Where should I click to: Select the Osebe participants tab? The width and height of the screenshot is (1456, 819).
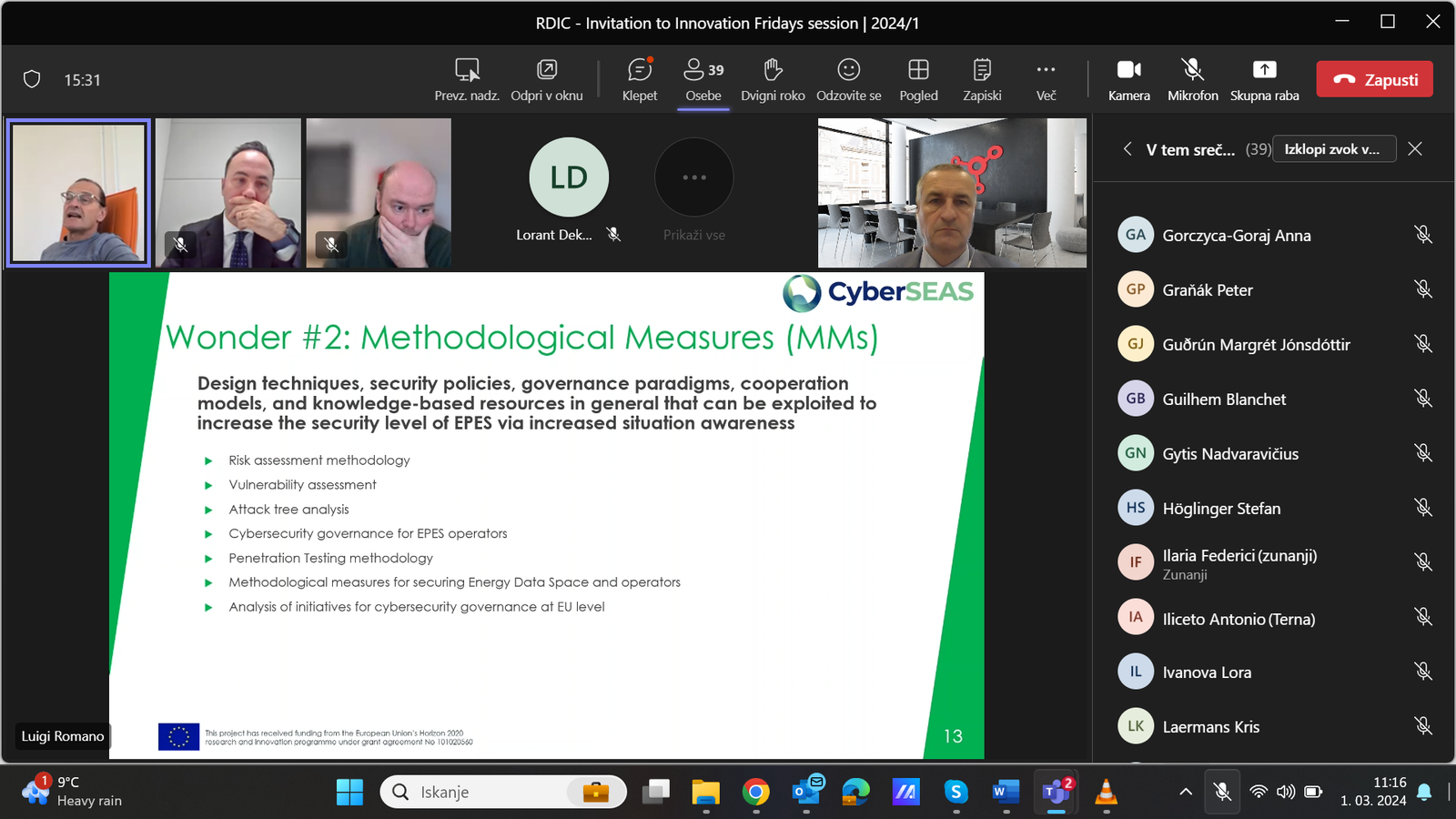[x=703, y=80]
